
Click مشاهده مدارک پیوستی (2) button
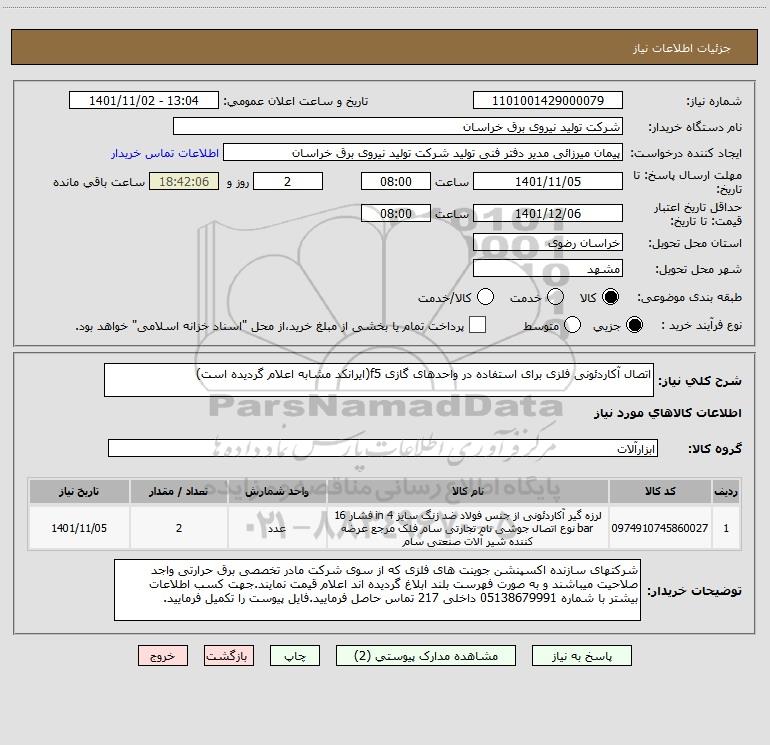coord(426,656)
